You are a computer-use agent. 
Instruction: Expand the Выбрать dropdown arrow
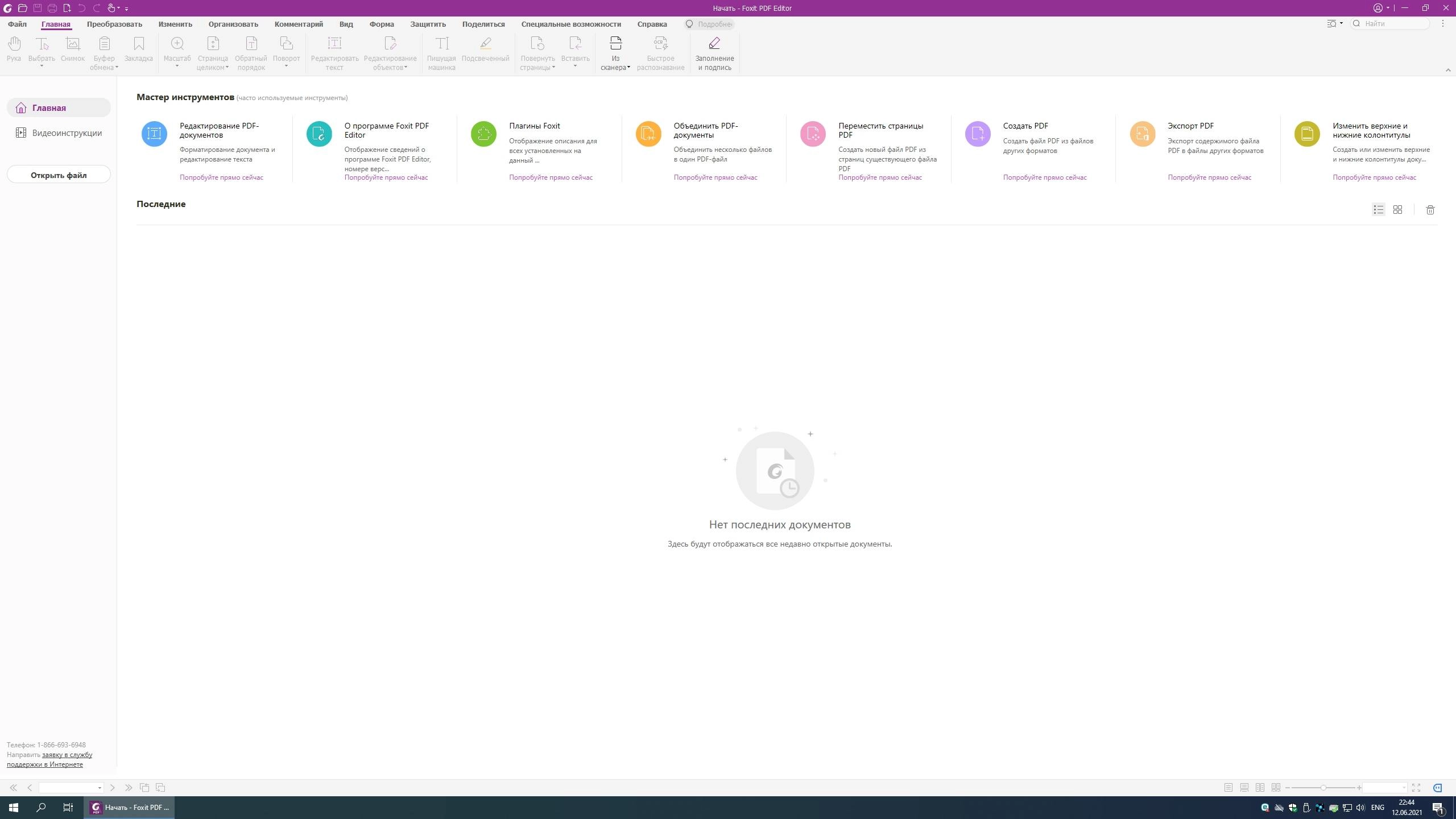pyautogui.click(x=42, y=67)
